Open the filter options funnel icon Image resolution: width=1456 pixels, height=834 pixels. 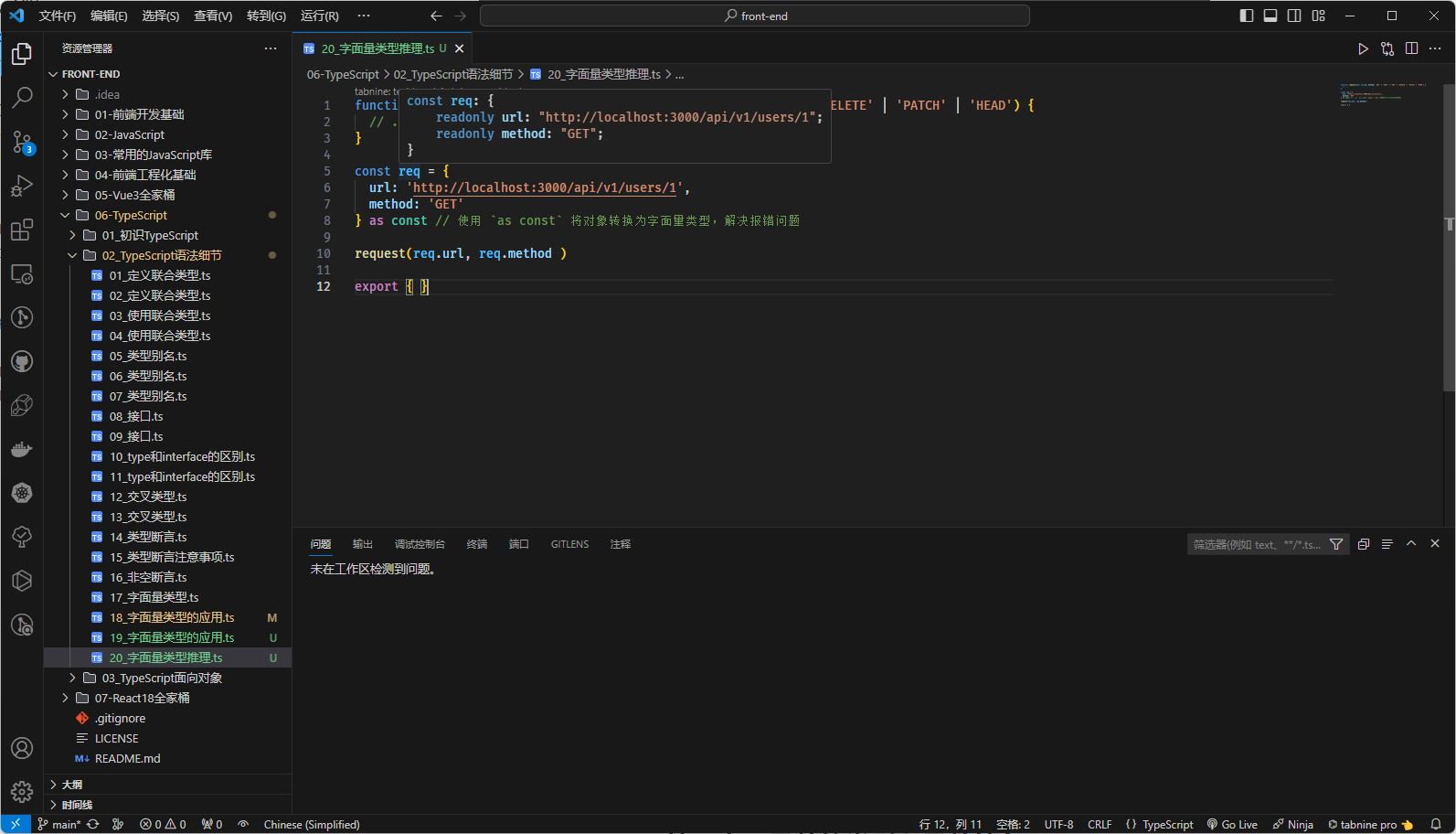pos(1336,544)
